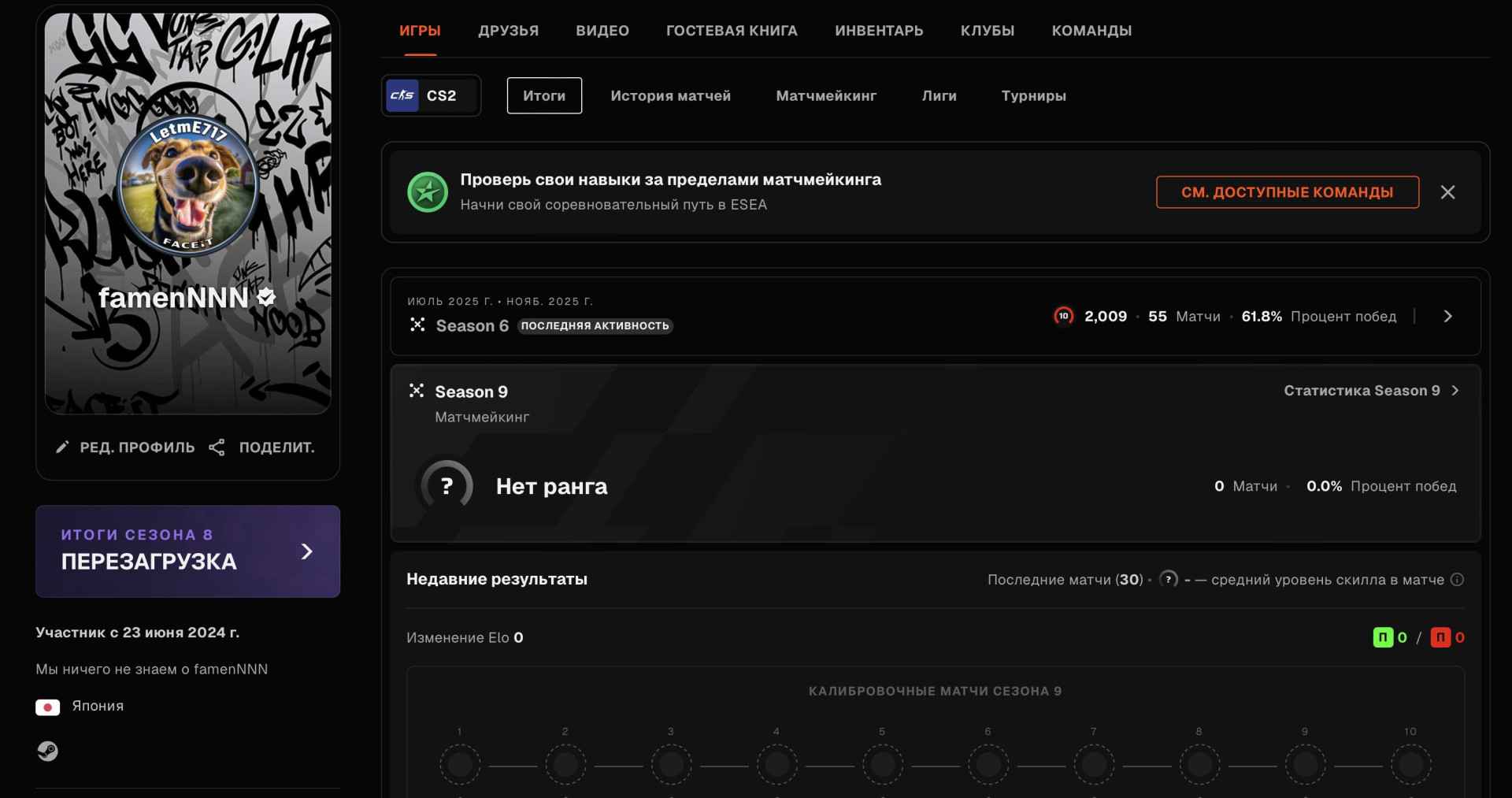Open the CS2 game selector
The width and height of the screenshot is (1512, 798).
tap(432, 95)
